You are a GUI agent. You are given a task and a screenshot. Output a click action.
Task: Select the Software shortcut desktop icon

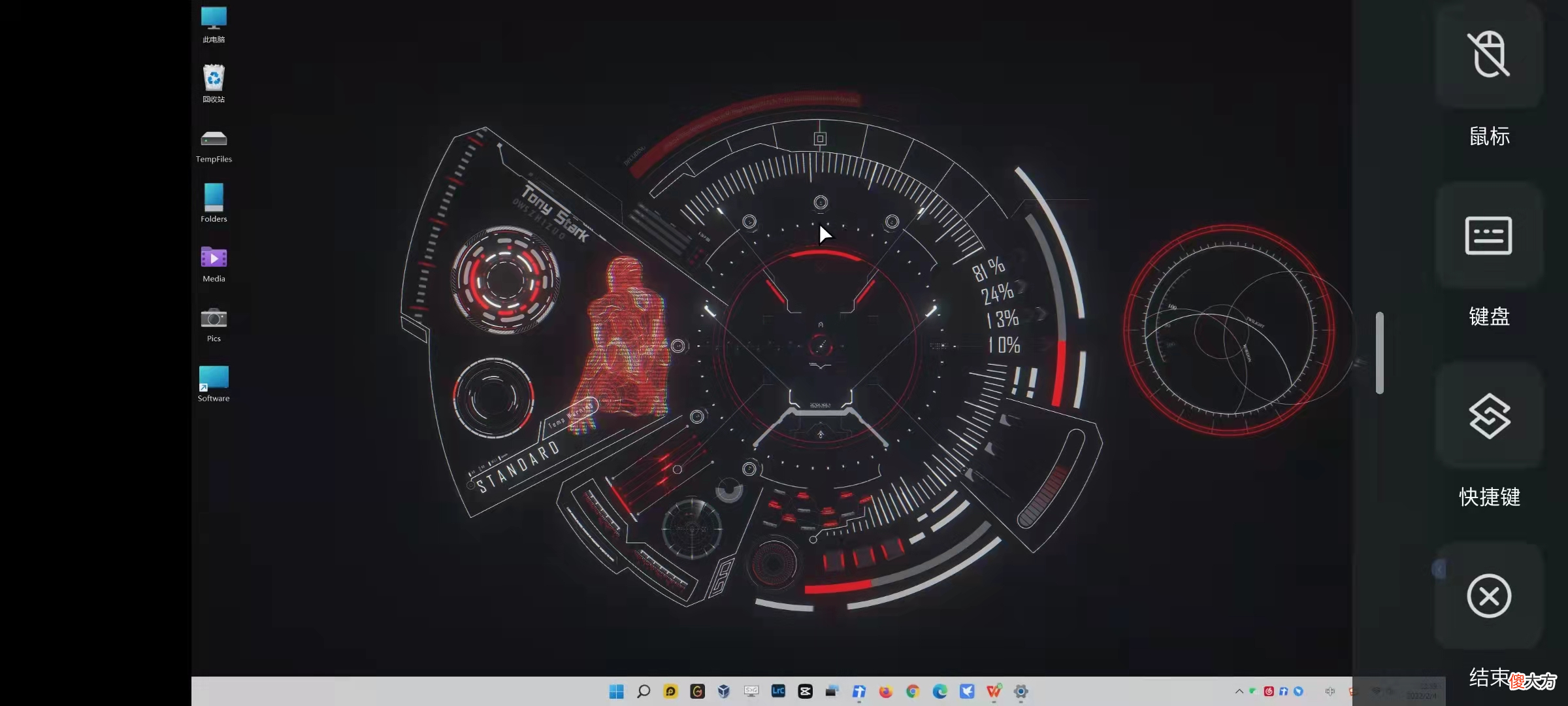pyautogui.click(x=214, y=384)
